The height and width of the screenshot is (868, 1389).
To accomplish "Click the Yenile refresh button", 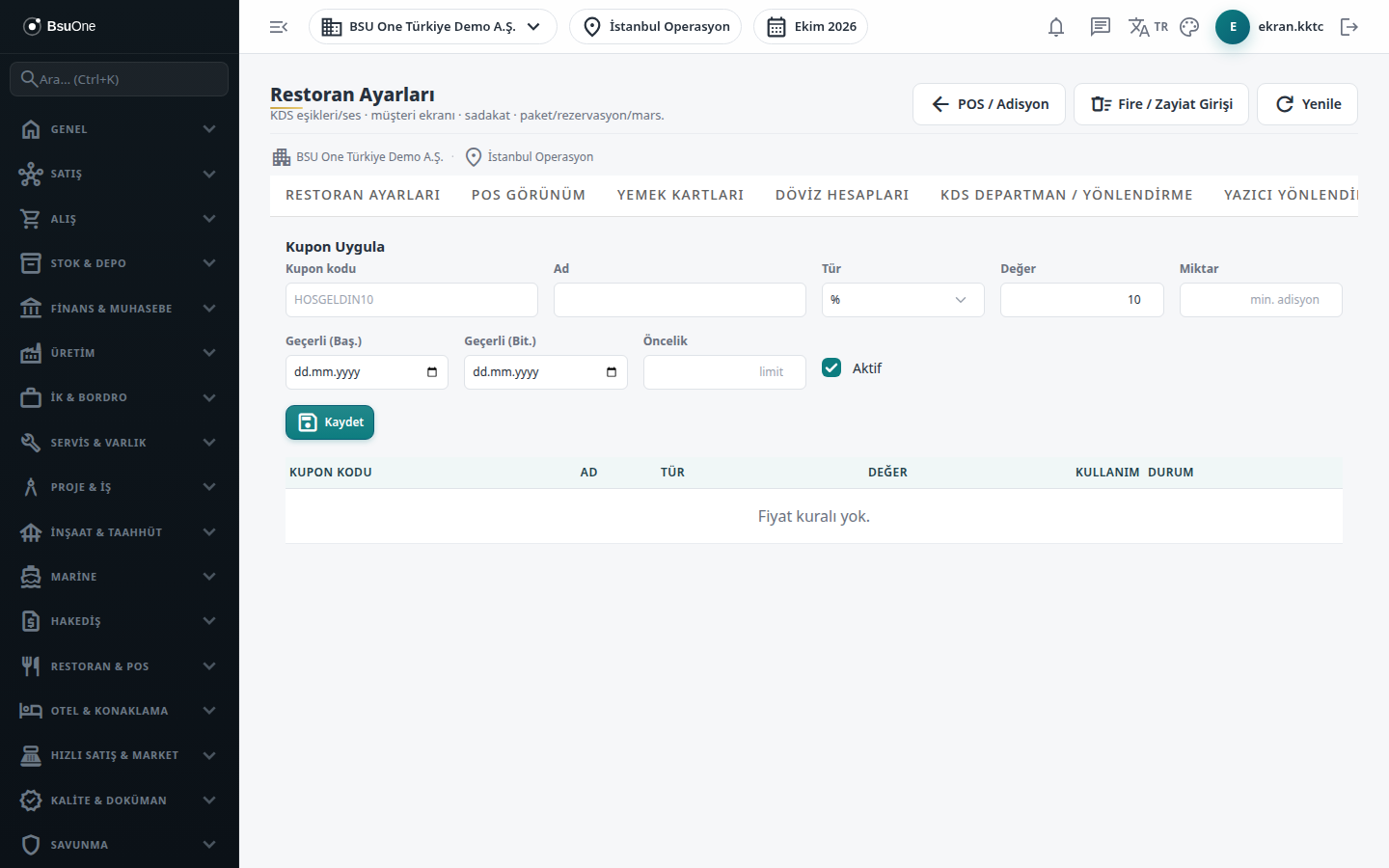I will pyautogui.click(x=1307, y=104).
